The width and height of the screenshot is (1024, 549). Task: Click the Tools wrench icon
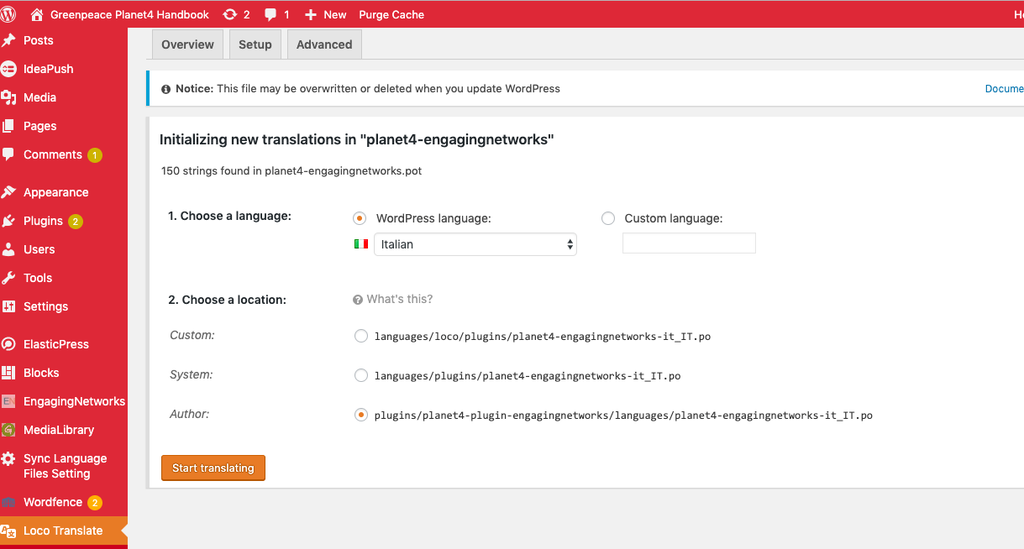[8, 278]
